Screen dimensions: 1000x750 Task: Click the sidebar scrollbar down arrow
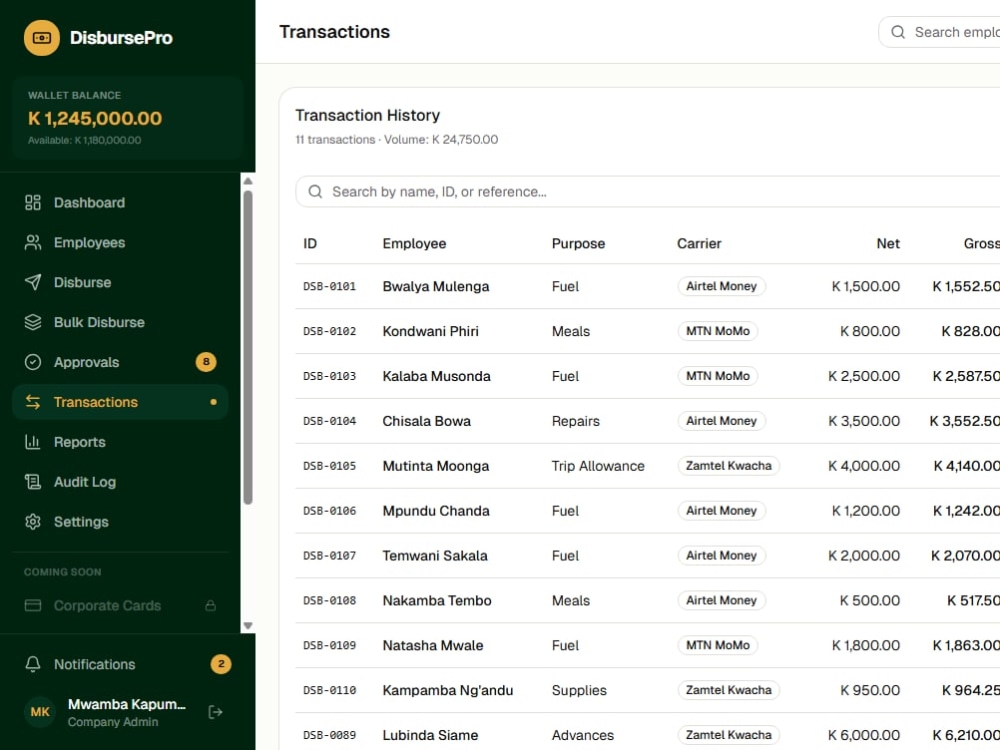(x=248, y=626)
